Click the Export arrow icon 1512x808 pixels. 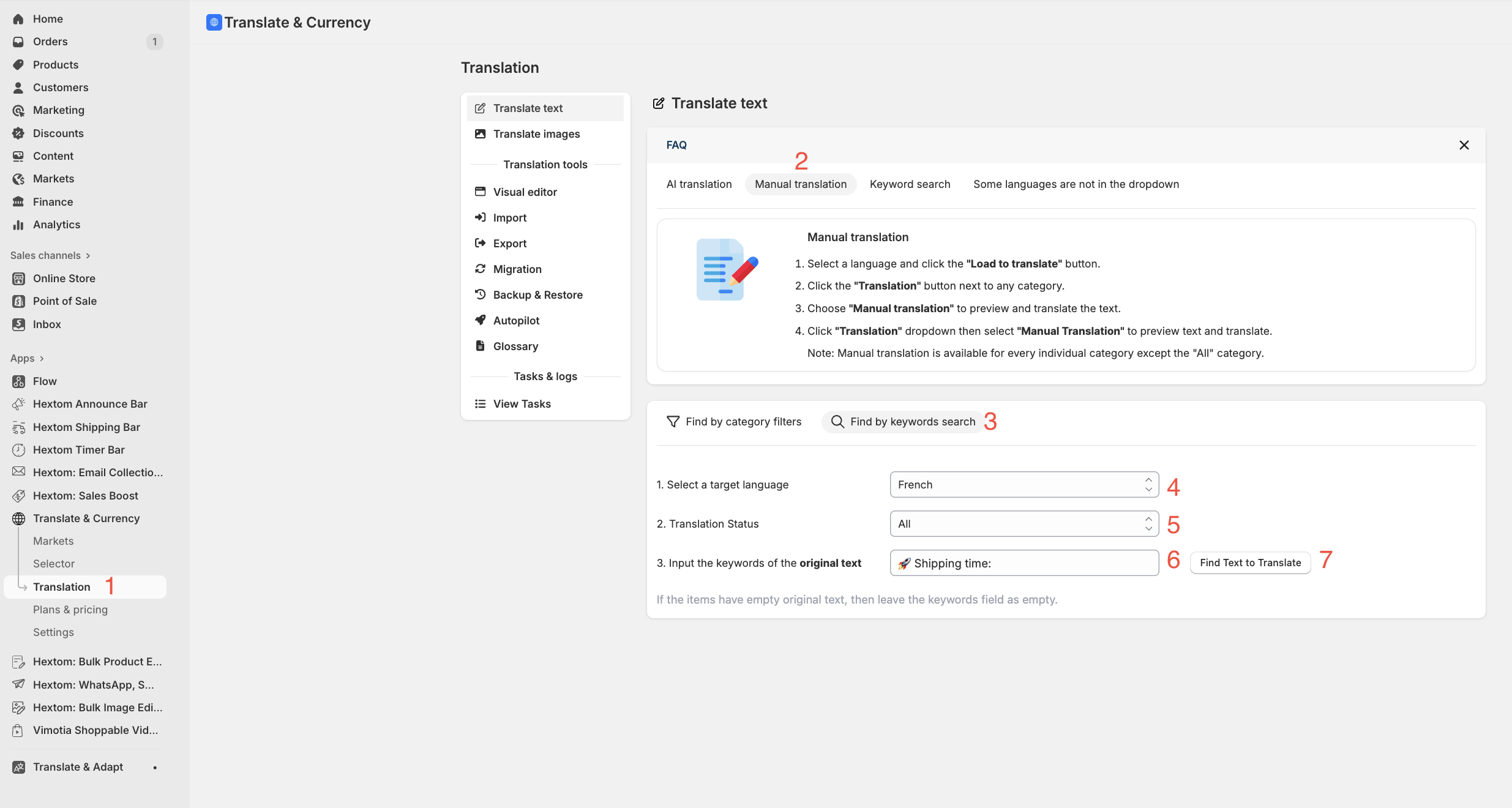[481, 243]
